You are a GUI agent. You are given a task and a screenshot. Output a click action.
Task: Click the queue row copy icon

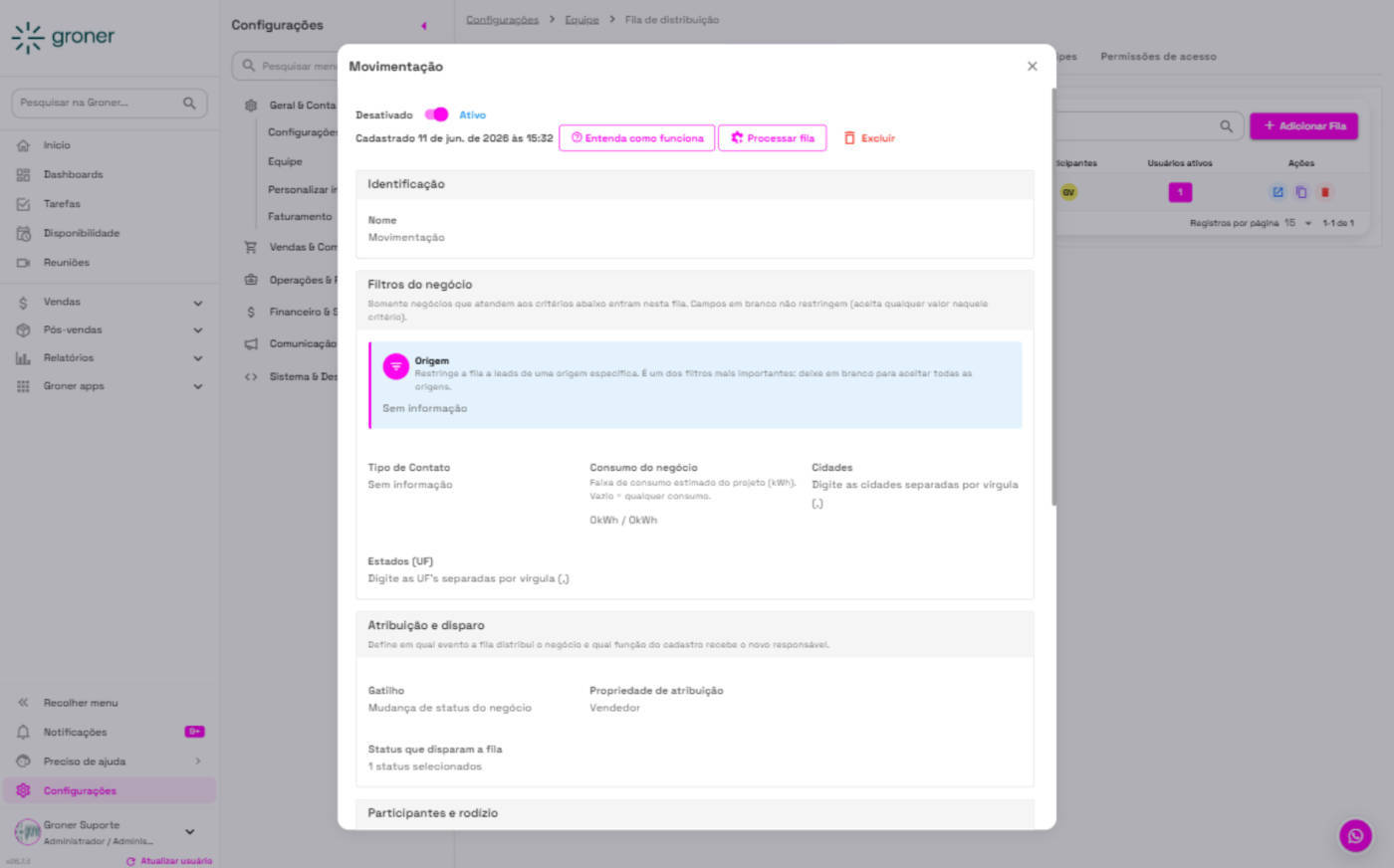(1301, 192)
